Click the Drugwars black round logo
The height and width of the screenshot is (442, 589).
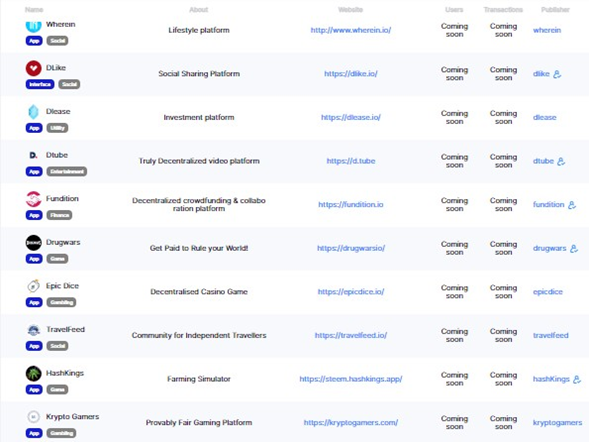pyautogui.click(x=33, y=243)
